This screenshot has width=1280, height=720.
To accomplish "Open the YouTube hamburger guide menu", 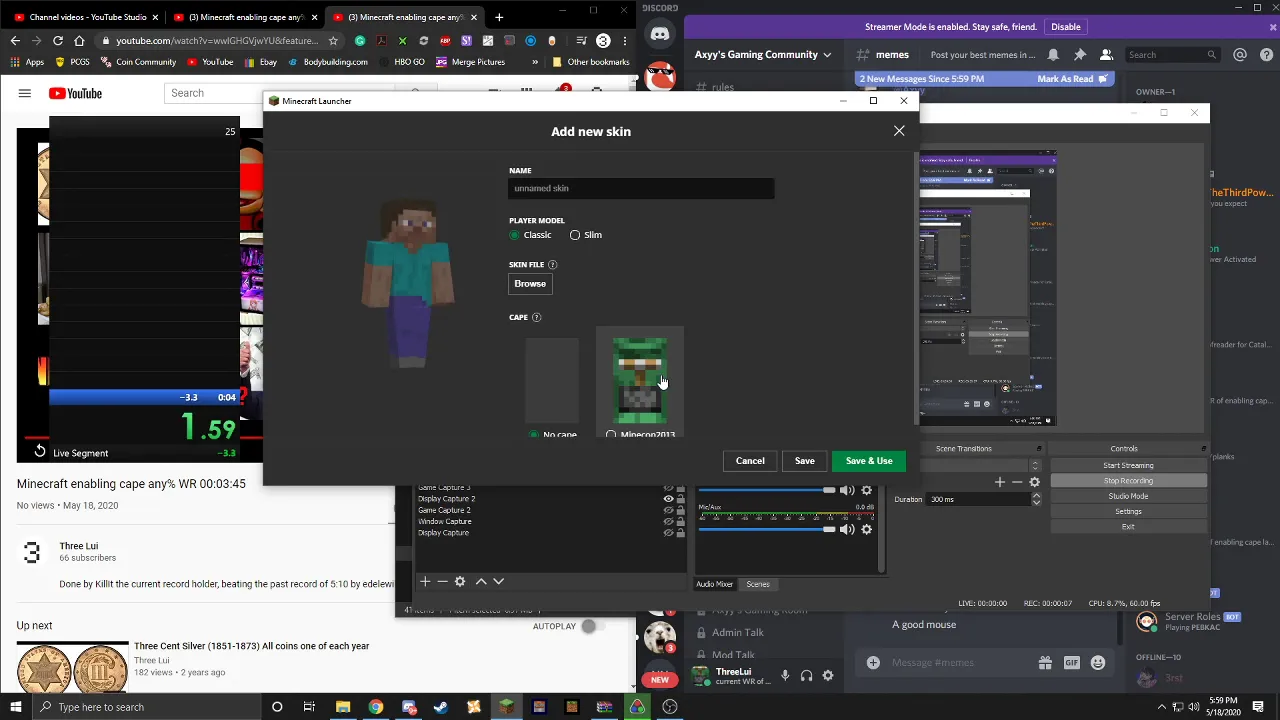I will click(24, 93).
